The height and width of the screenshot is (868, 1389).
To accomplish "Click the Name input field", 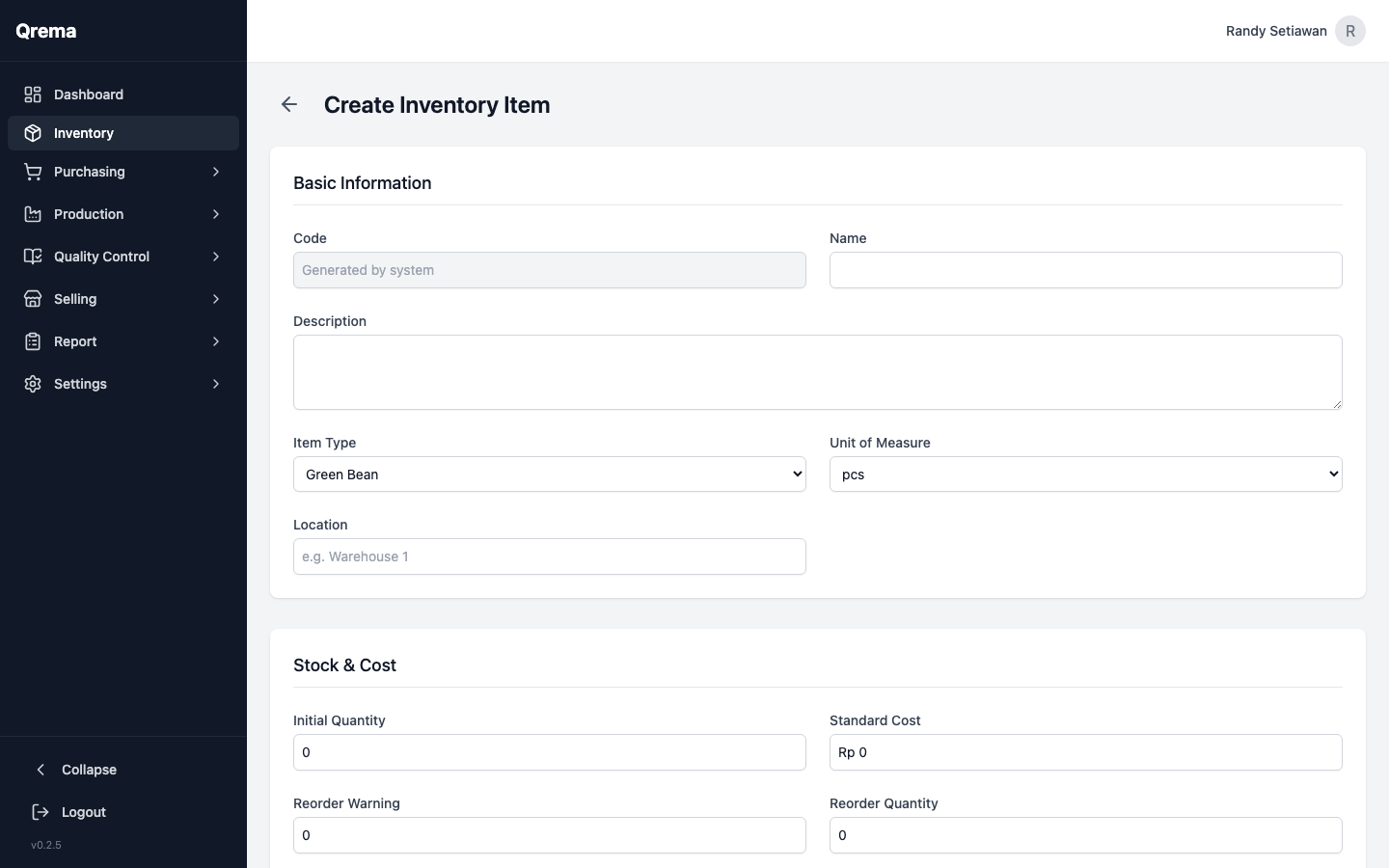I will click(x=1085, y=270).
